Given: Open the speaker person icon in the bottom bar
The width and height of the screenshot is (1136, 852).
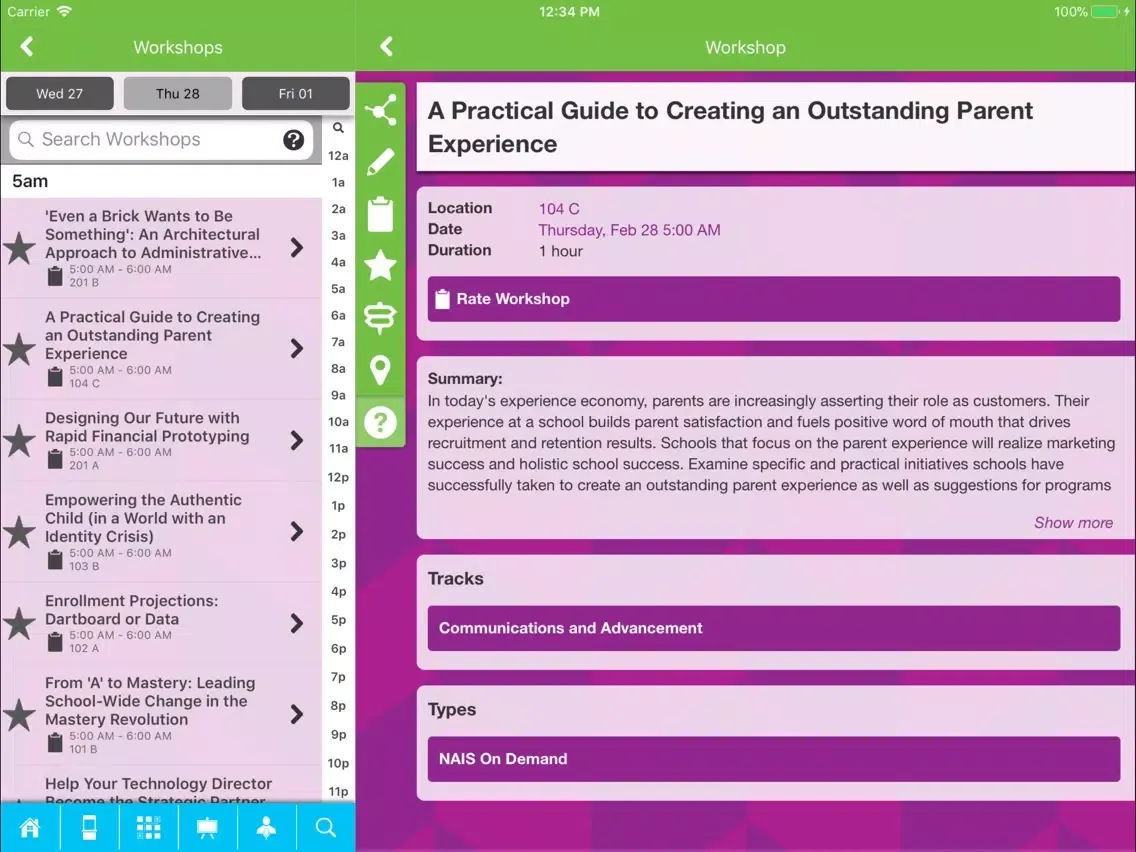Looking at the screenshot, I should pos(267,827).
